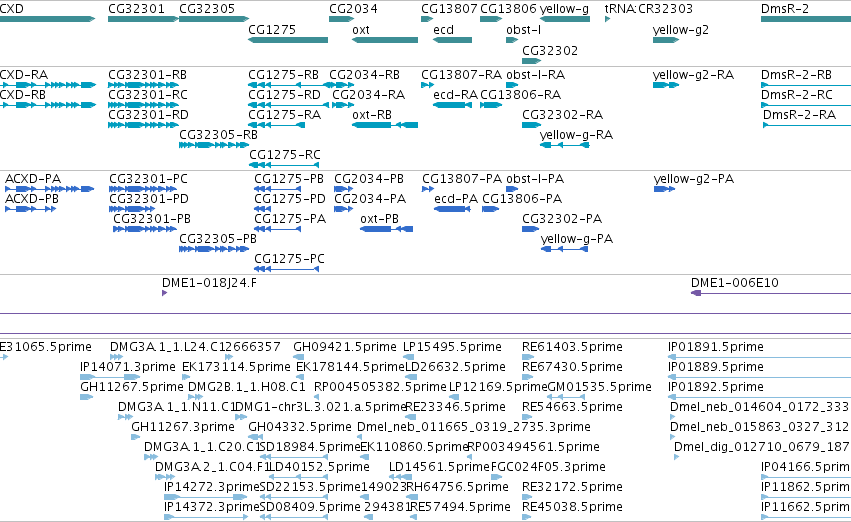Click protein oxt-PB label
The width and height of the screenshot is (851, 522).
379,219
